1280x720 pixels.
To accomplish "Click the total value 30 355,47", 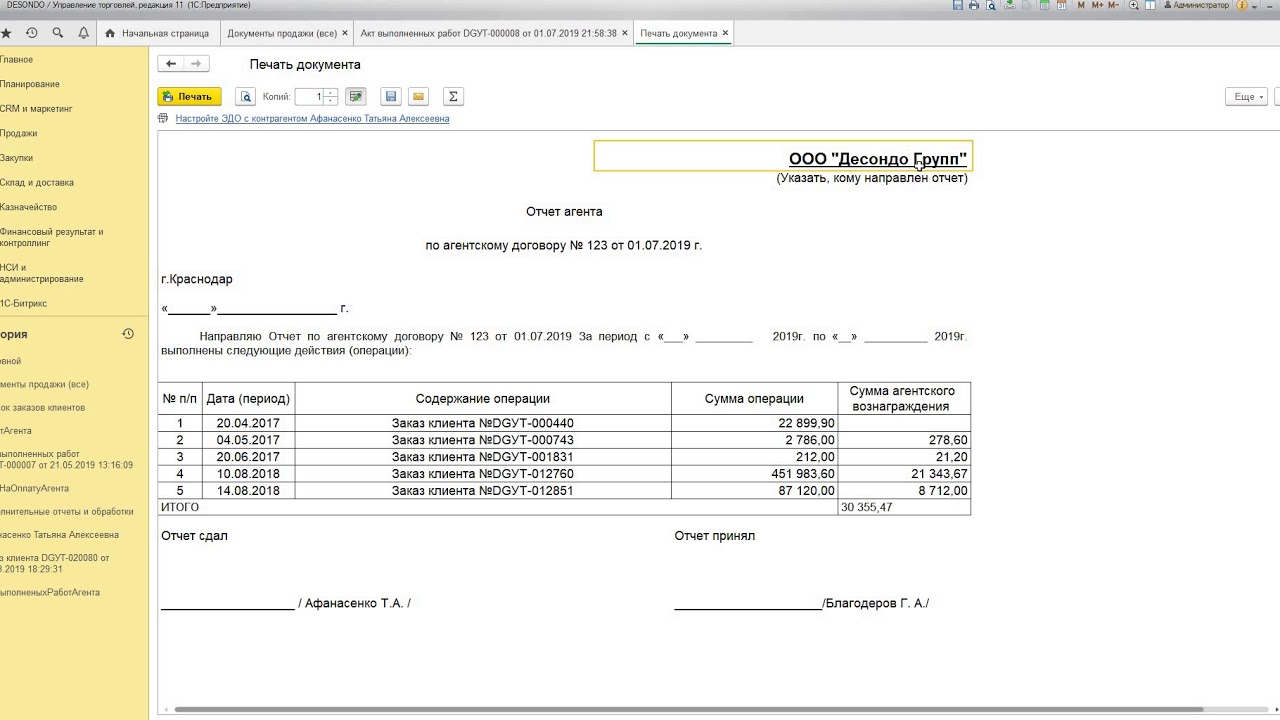I will pyautogui.click(x=905, y=508).
